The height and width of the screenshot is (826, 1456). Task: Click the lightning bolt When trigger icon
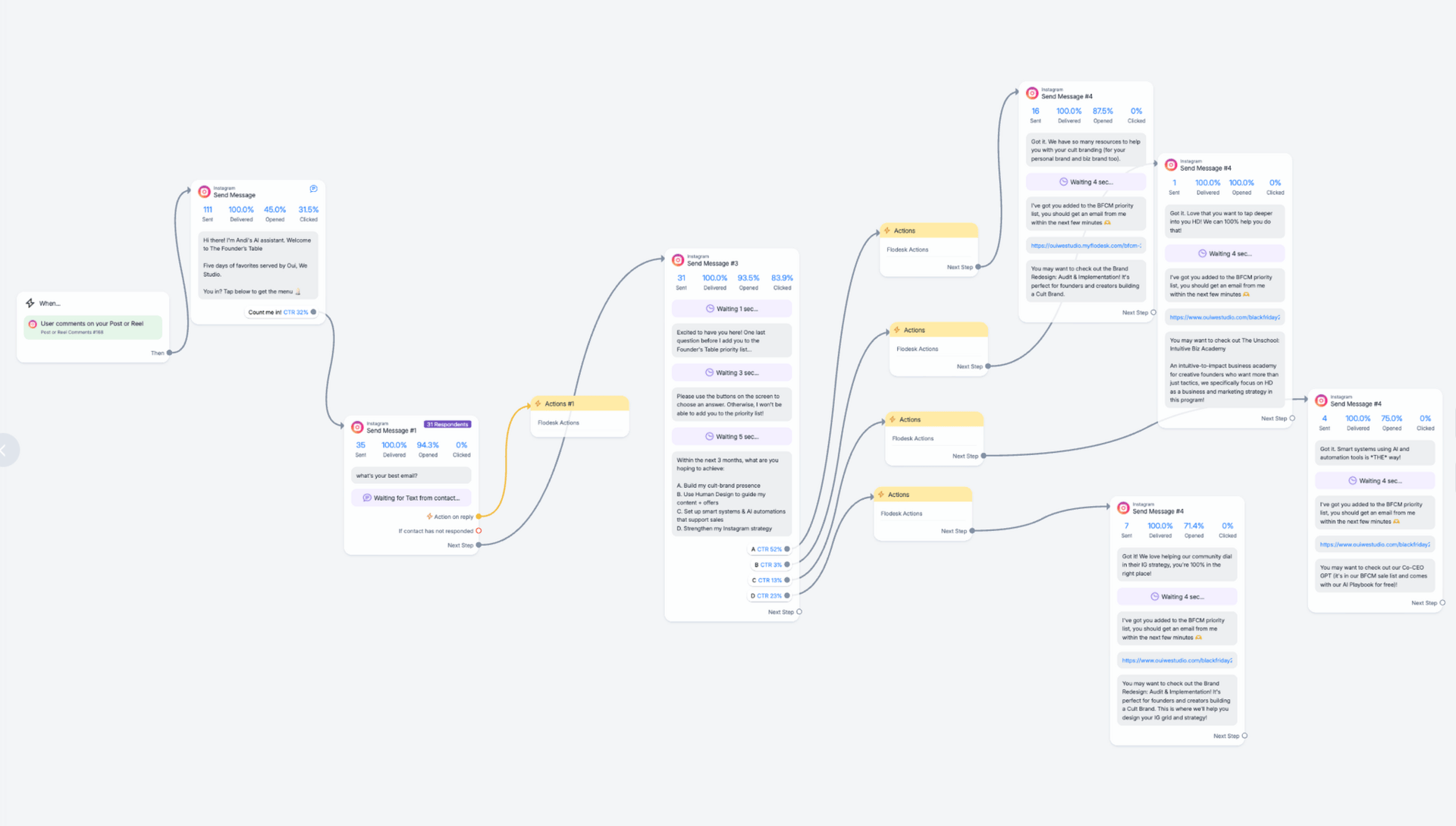pyautogui.click(x=30, y=303)
